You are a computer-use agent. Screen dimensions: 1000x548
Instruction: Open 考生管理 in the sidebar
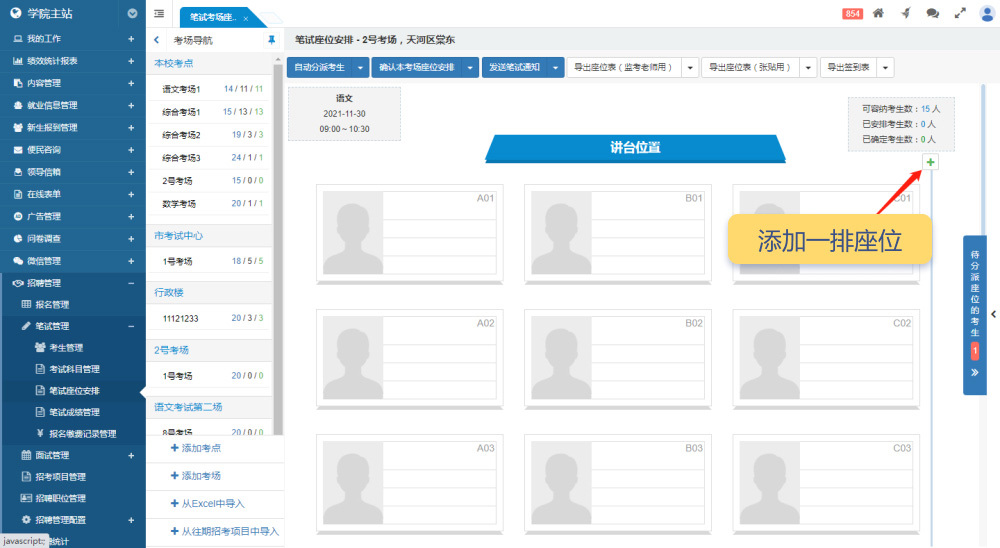coord(66,347)
